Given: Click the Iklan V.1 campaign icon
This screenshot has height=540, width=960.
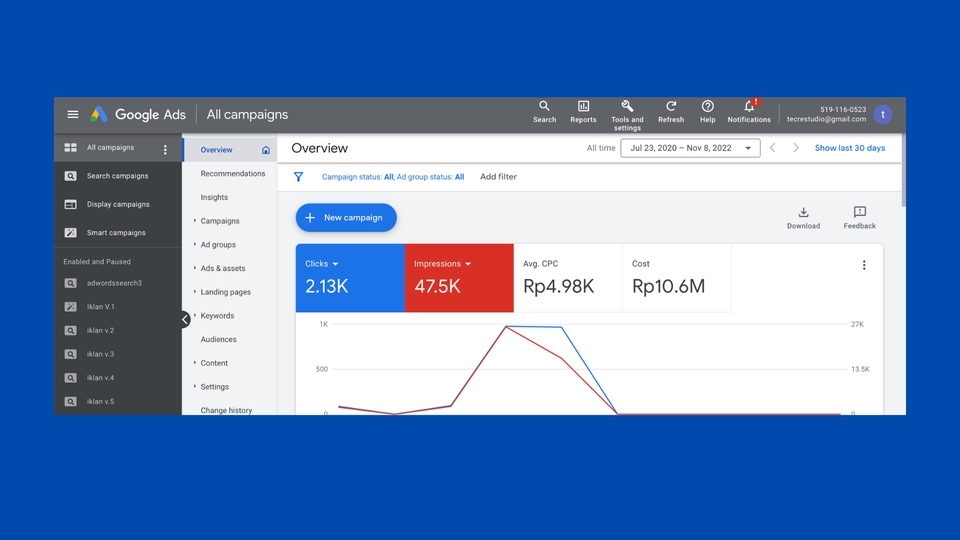Looking at the screenshot, I should point(70,307).
